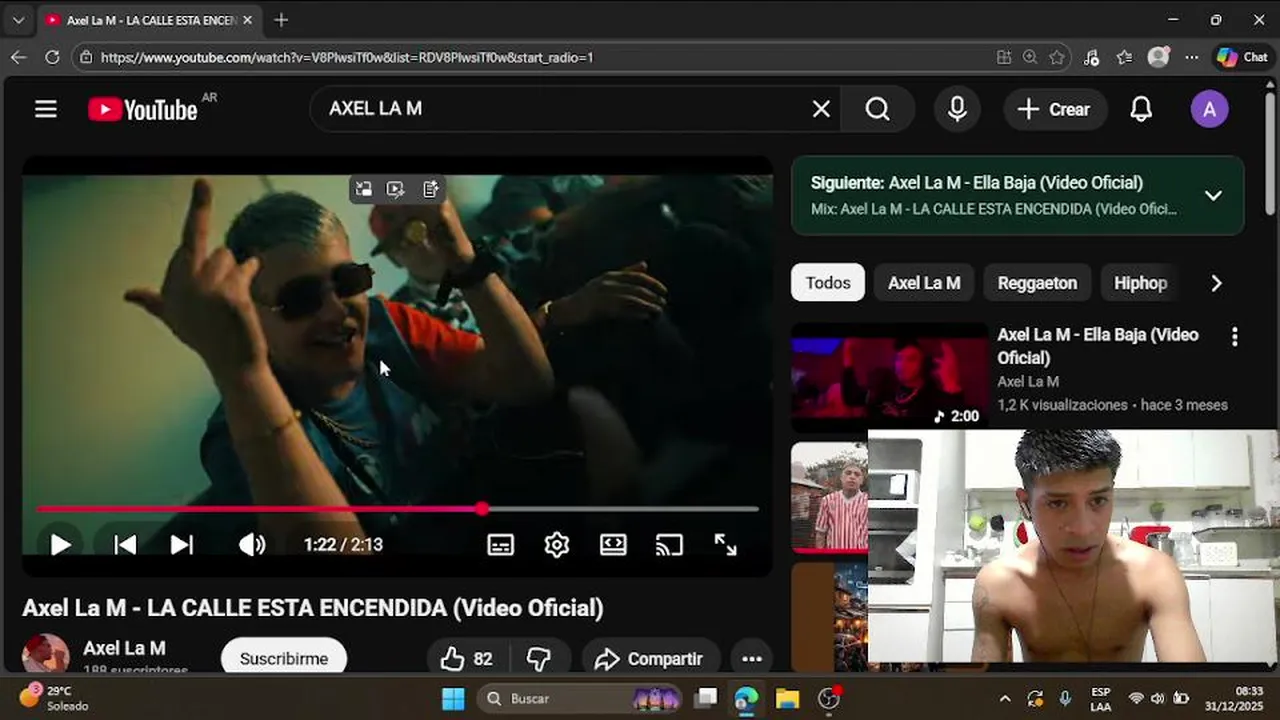Start voice search with the microphone
The image size is (1280, 720).
tap(957, 109)
